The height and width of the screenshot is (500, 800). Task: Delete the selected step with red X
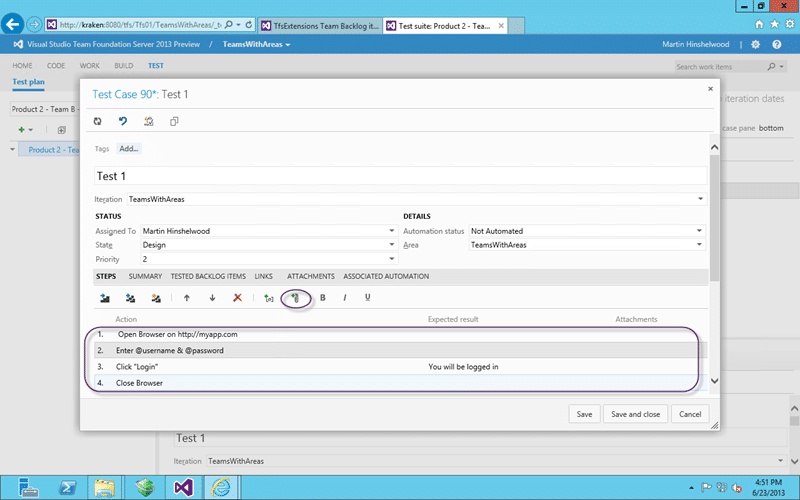point(237,297)
